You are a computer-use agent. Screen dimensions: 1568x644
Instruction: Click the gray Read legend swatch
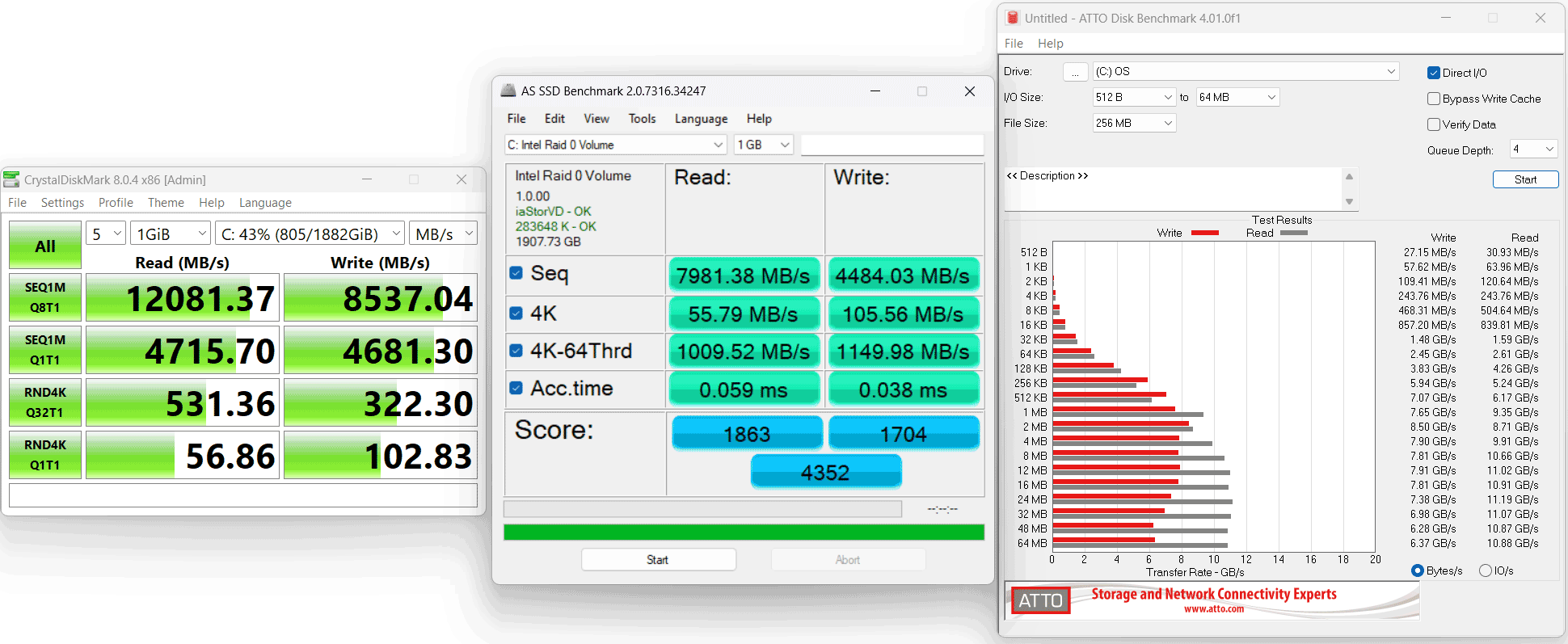tap(1294, 233)
